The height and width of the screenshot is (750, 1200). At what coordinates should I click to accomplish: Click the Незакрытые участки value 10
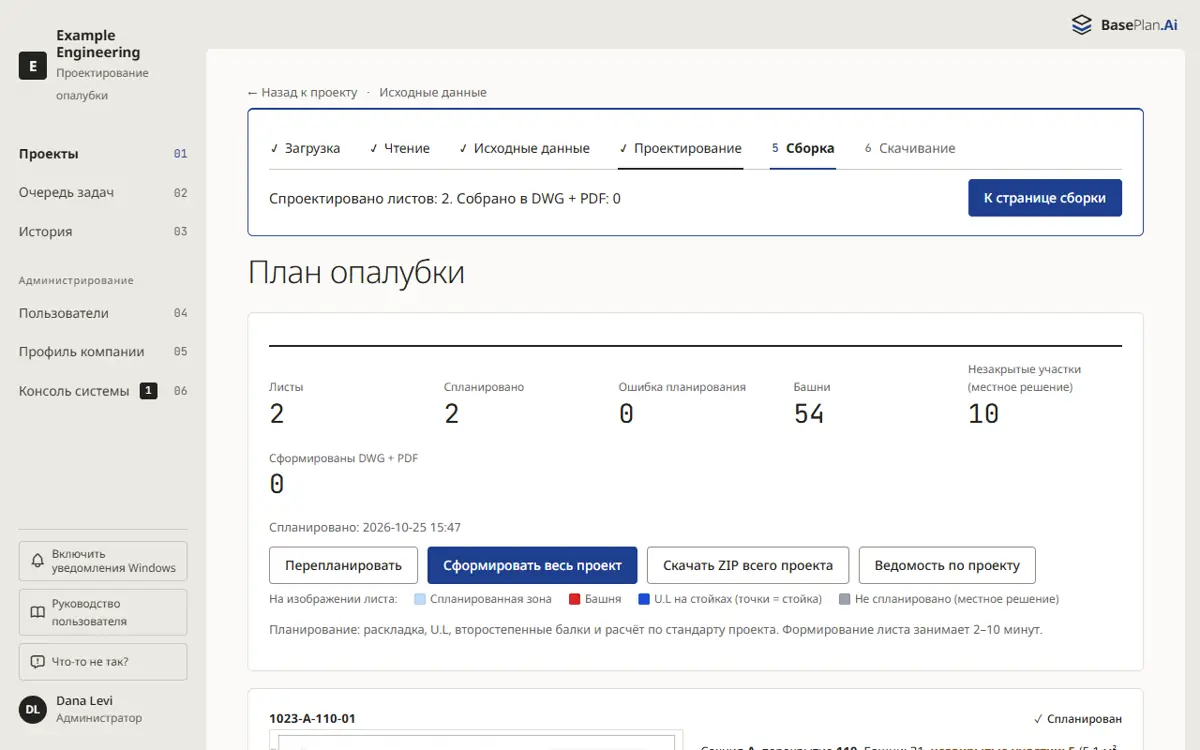pos(983,414)
